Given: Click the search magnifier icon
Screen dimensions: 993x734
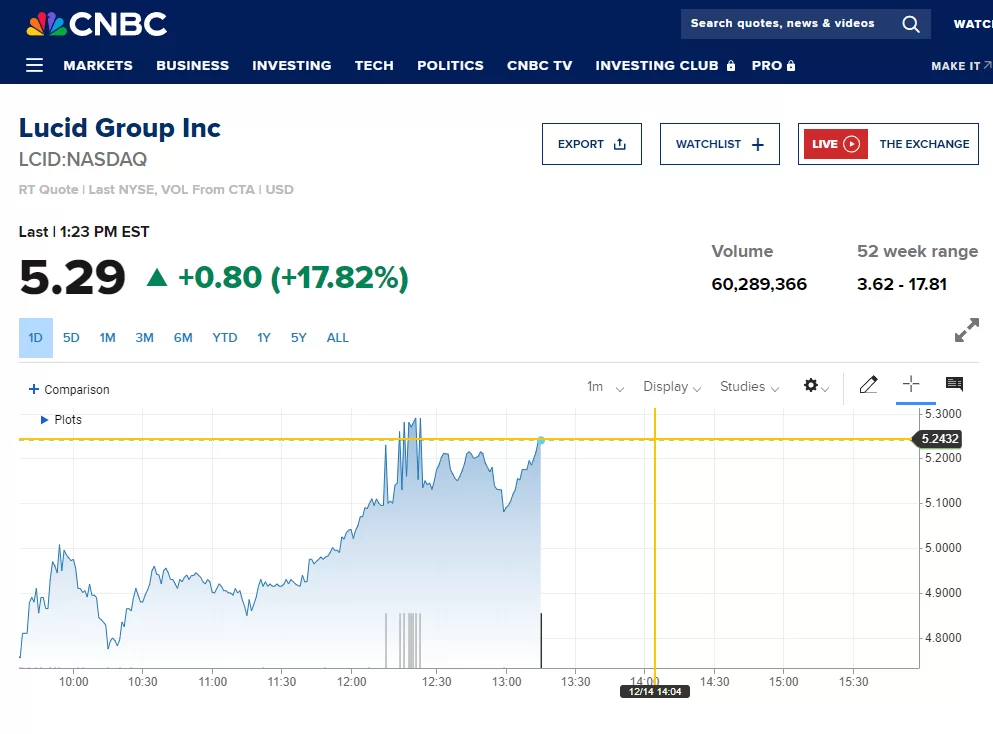Looking at the screenshot, I should pyautogui.click(x=911, y=24).
